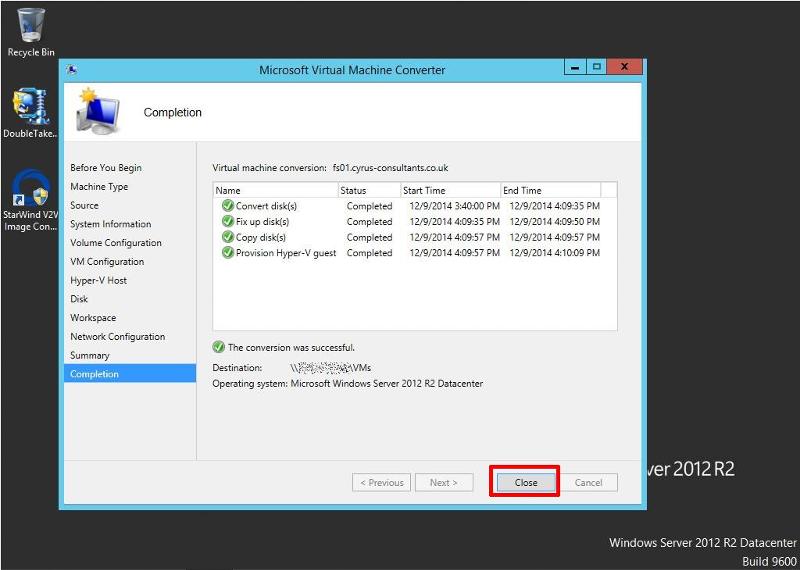Go to Machine Type step

tap(99, 187)
